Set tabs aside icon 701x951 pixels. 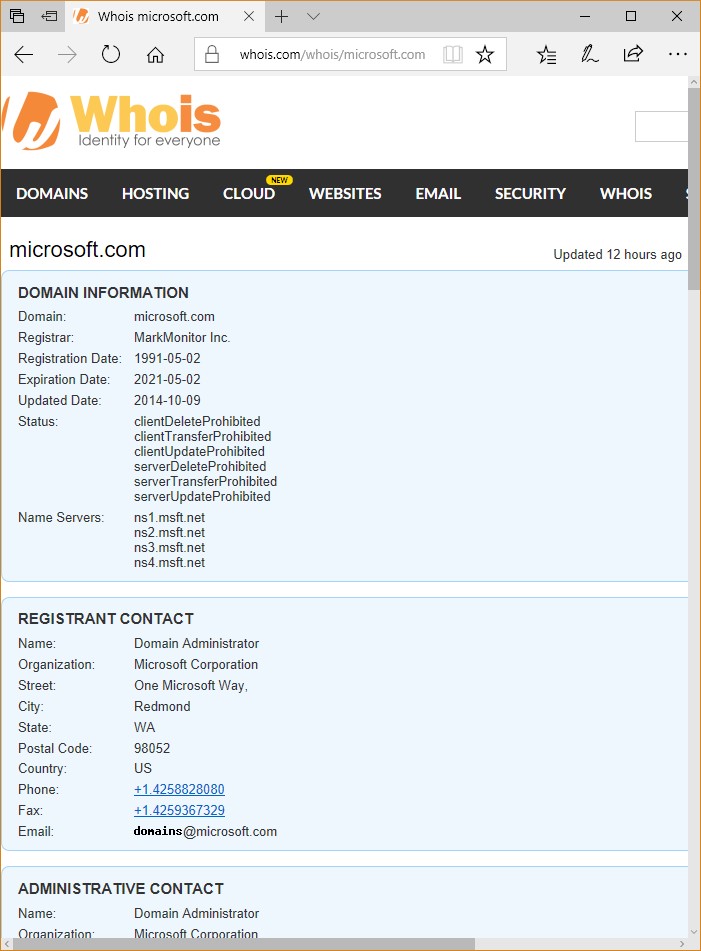coord(49,16)
